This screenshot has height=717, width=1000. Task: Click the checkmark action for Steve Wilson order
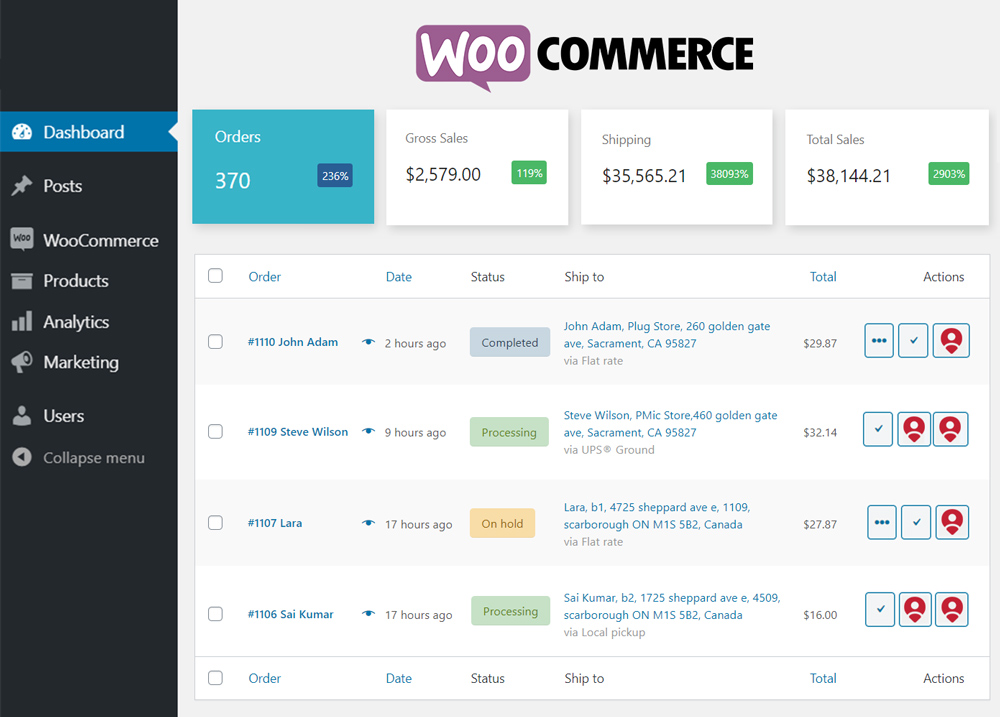click(878, 429)
